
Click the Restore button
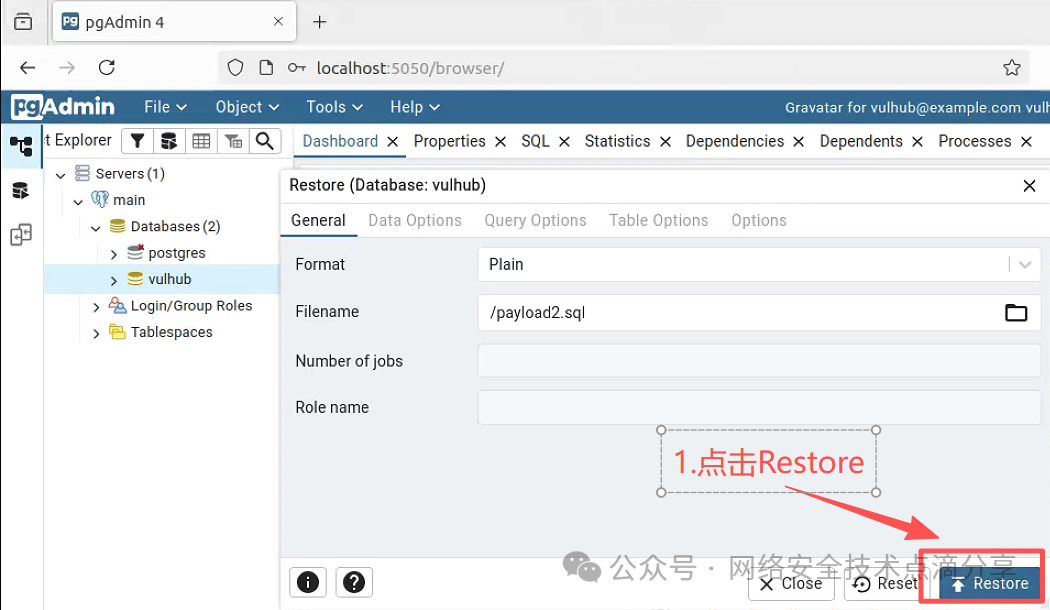point(990,584)
